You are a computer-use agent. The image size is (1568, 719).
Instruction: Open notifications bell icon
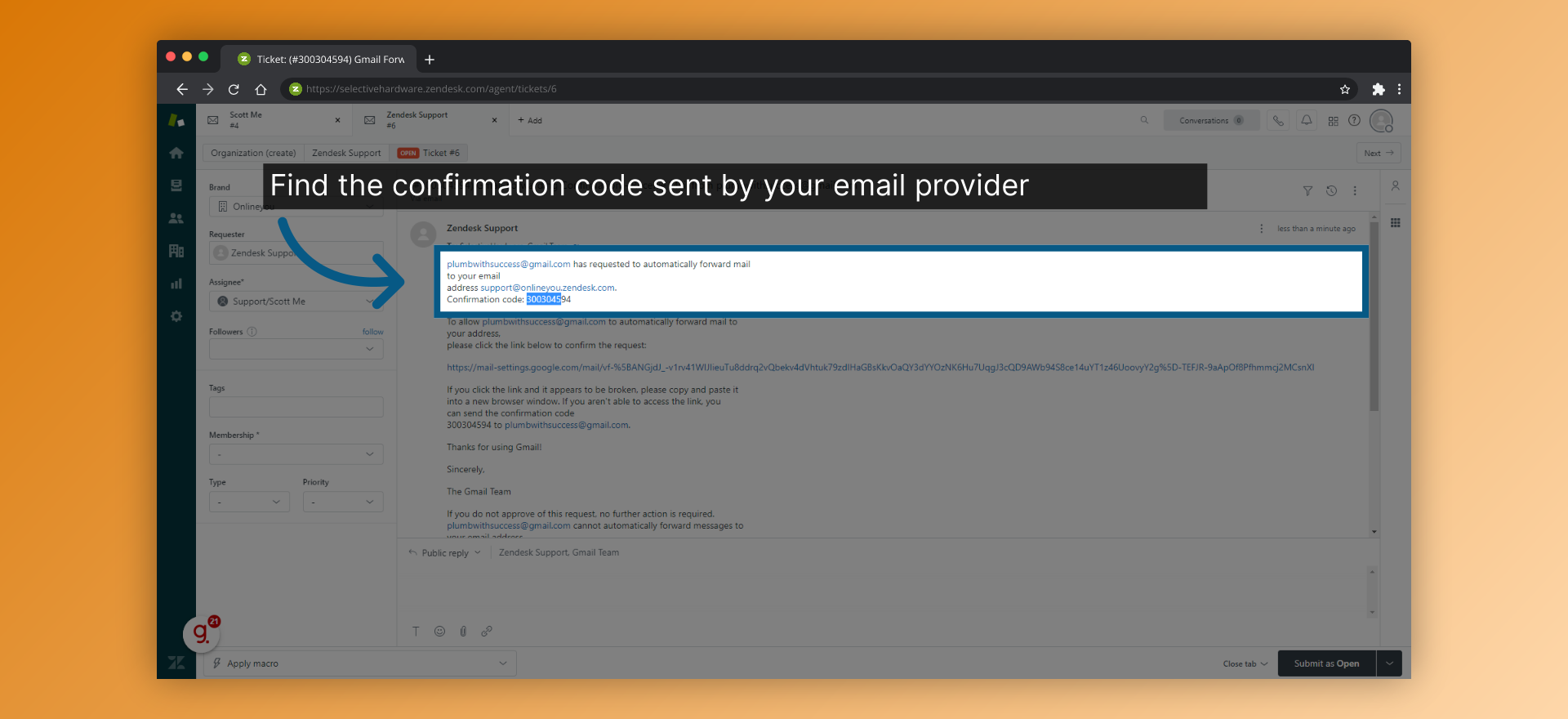click(1307, 120)
